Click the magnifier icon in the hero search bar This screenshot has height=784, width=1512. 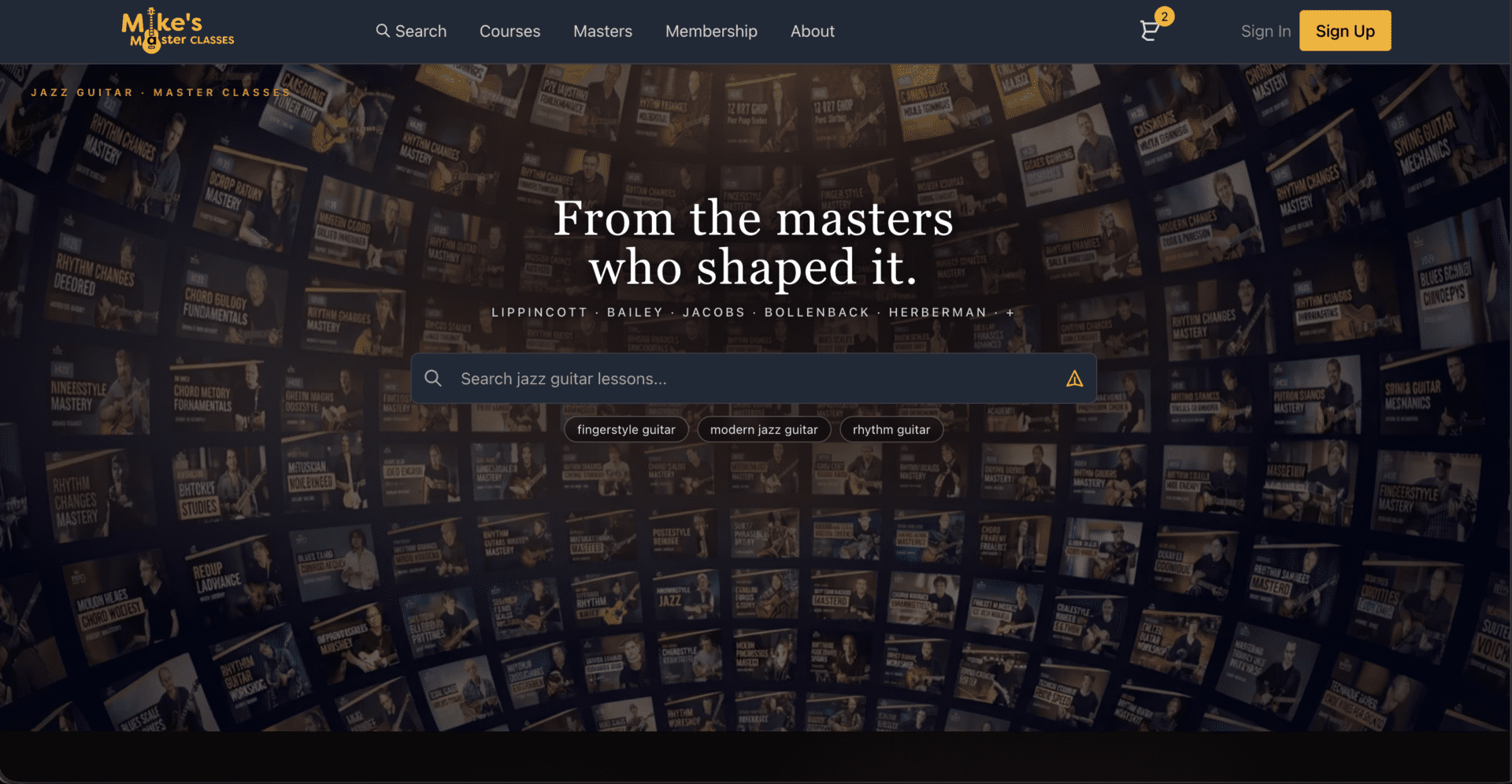(433, 379)
